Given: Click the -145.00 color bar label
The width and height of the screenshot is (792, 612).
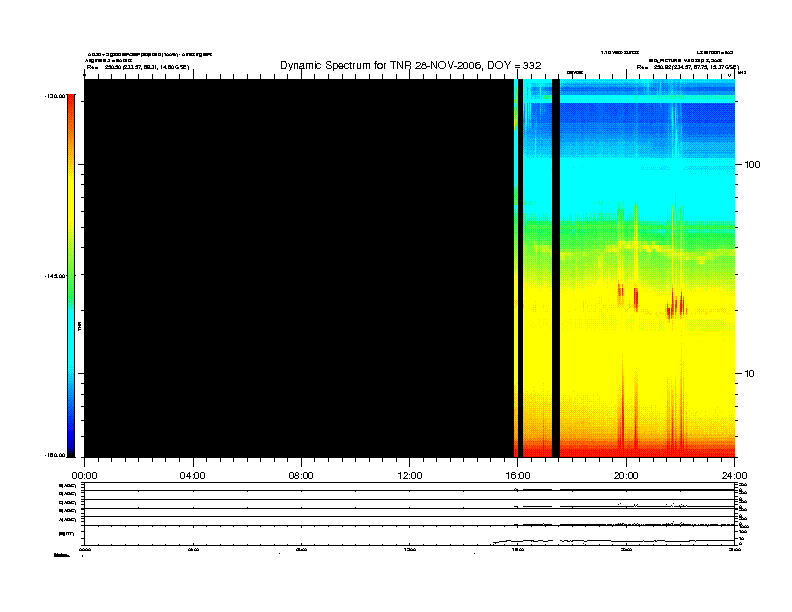Looking at the screenshot, I should [54, 276].
